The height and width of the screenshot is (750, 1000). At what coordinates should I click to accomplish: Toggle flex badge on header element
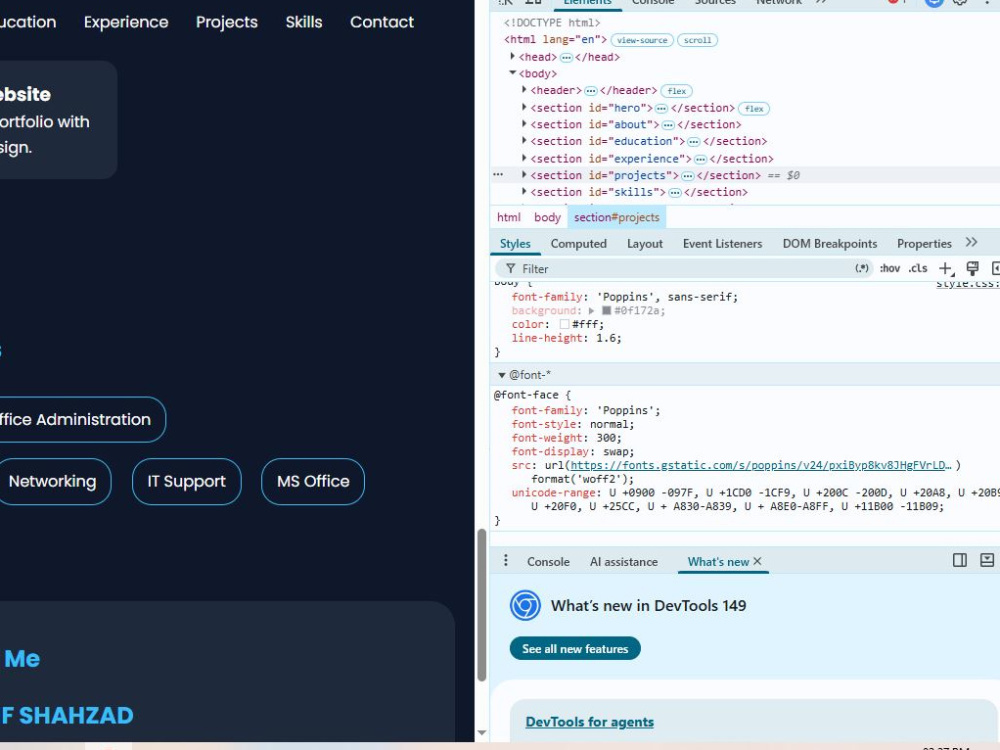(x=677, y=91)
